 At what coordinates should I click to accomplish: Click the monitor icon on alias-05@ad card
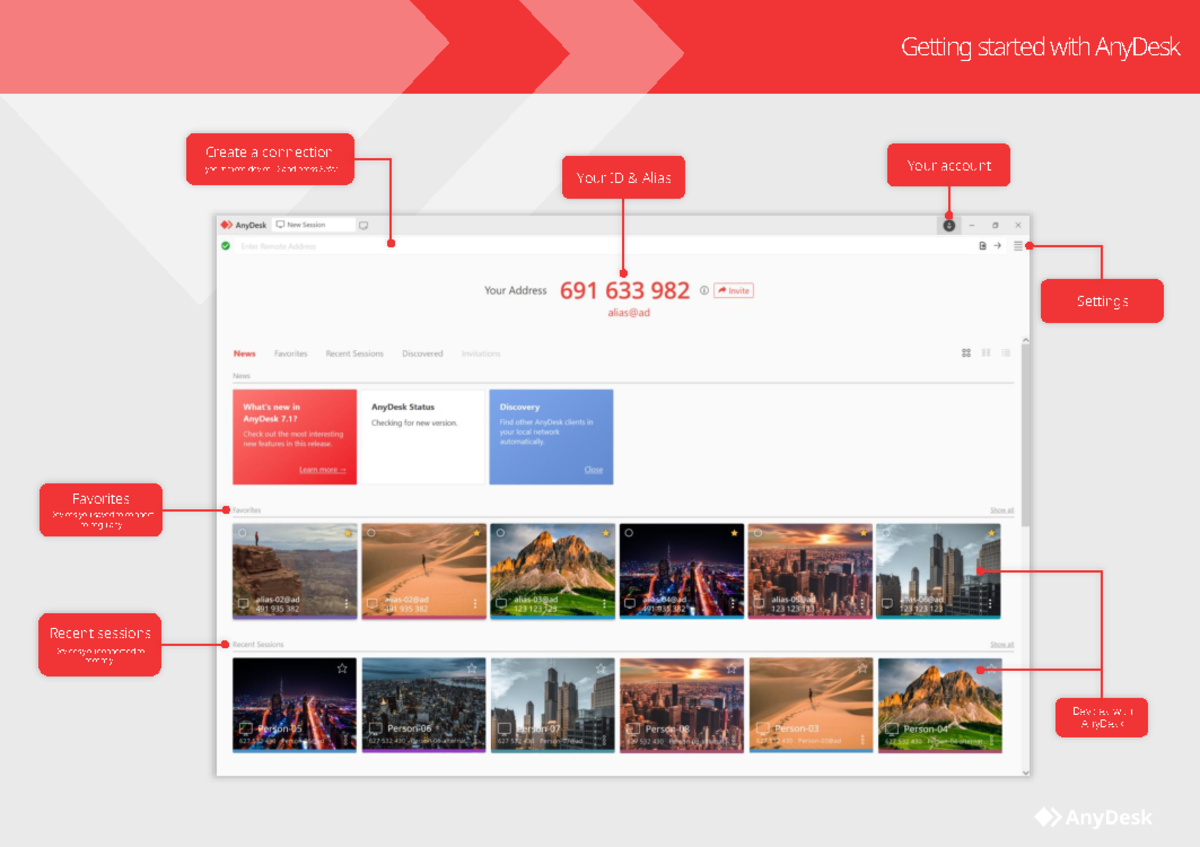759,603
